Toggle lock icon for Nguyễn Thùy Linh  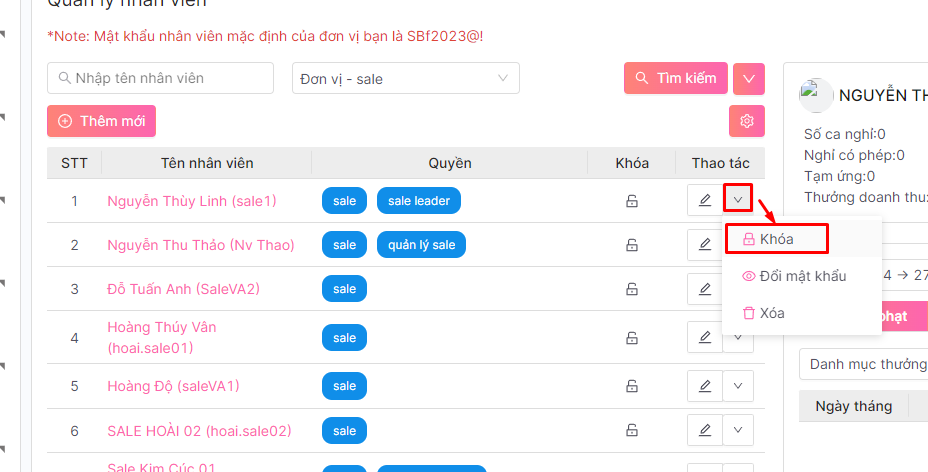click(x=632, y=201)
